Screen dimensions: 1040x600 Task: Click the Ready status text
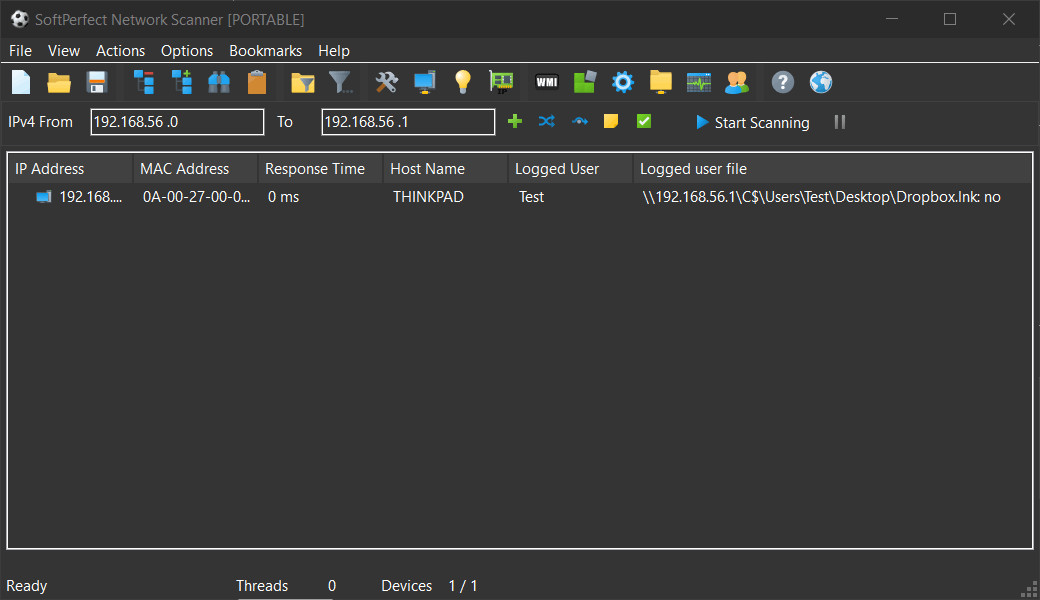[x=27, y=586]
